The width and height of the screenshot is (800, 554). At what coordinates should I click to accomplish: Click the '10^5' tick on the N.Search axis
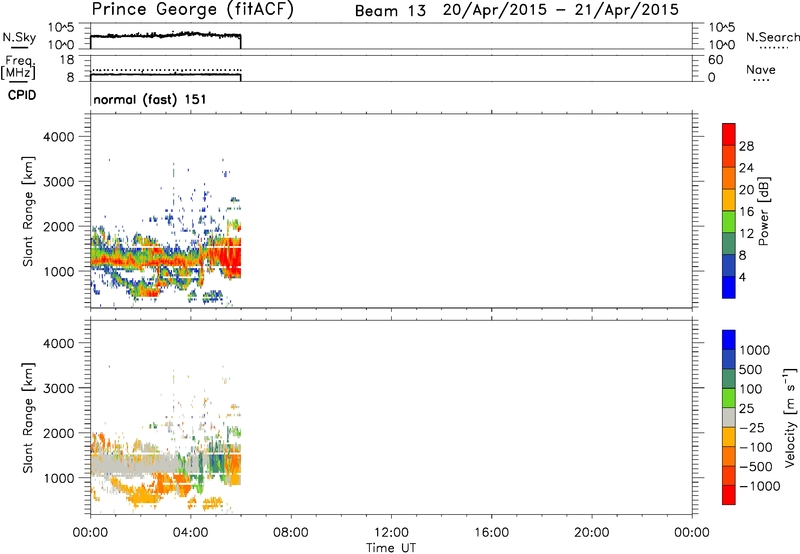coord(722,27)
